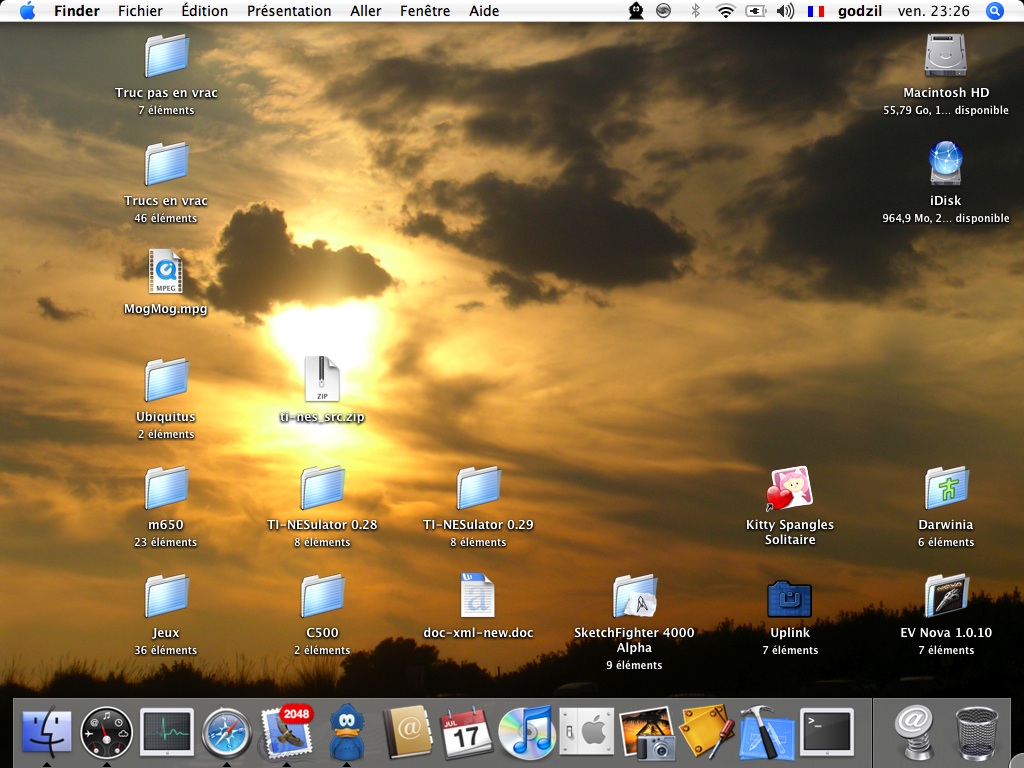Launch Xcode from the Dock
Viewport: 1024px width, 768px height.
pyautogui.click(x=766, y=733)
